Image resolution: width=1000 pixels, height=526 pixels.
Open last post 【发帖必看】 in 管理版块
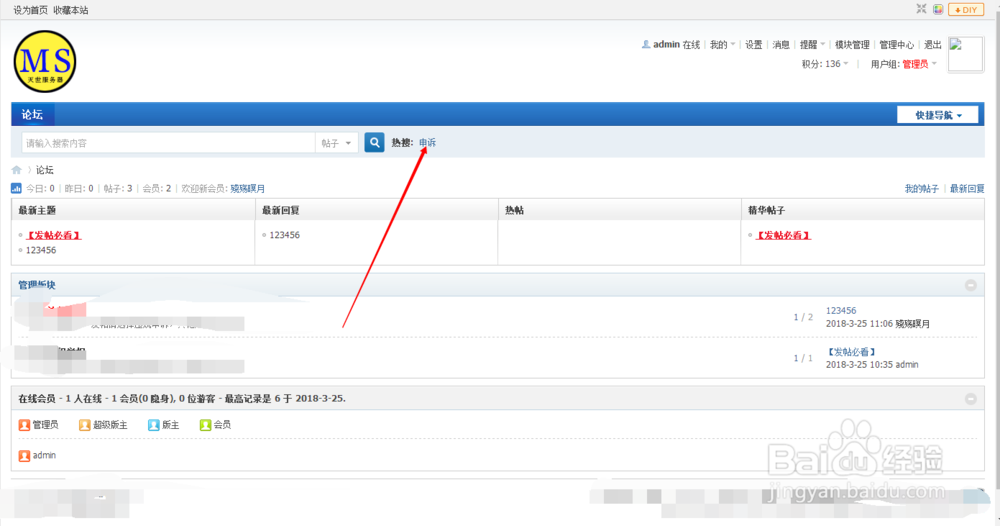coord(851,352)
